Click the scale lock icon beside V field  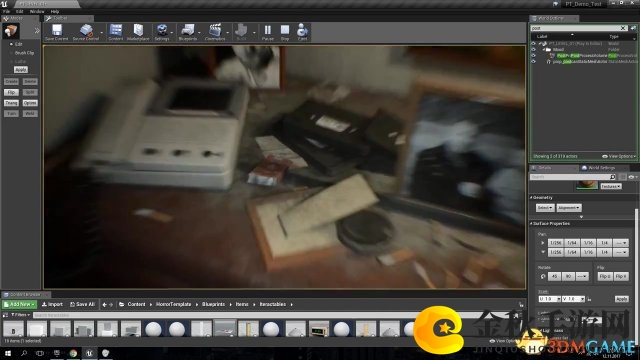click(x=589, y=299)
